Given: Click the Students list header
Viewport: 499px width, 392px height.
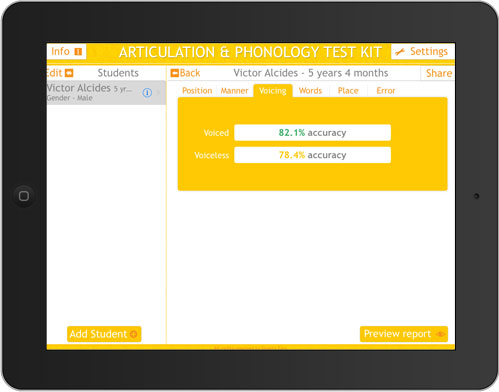Looking at the screenshot, I should (118, 73).
